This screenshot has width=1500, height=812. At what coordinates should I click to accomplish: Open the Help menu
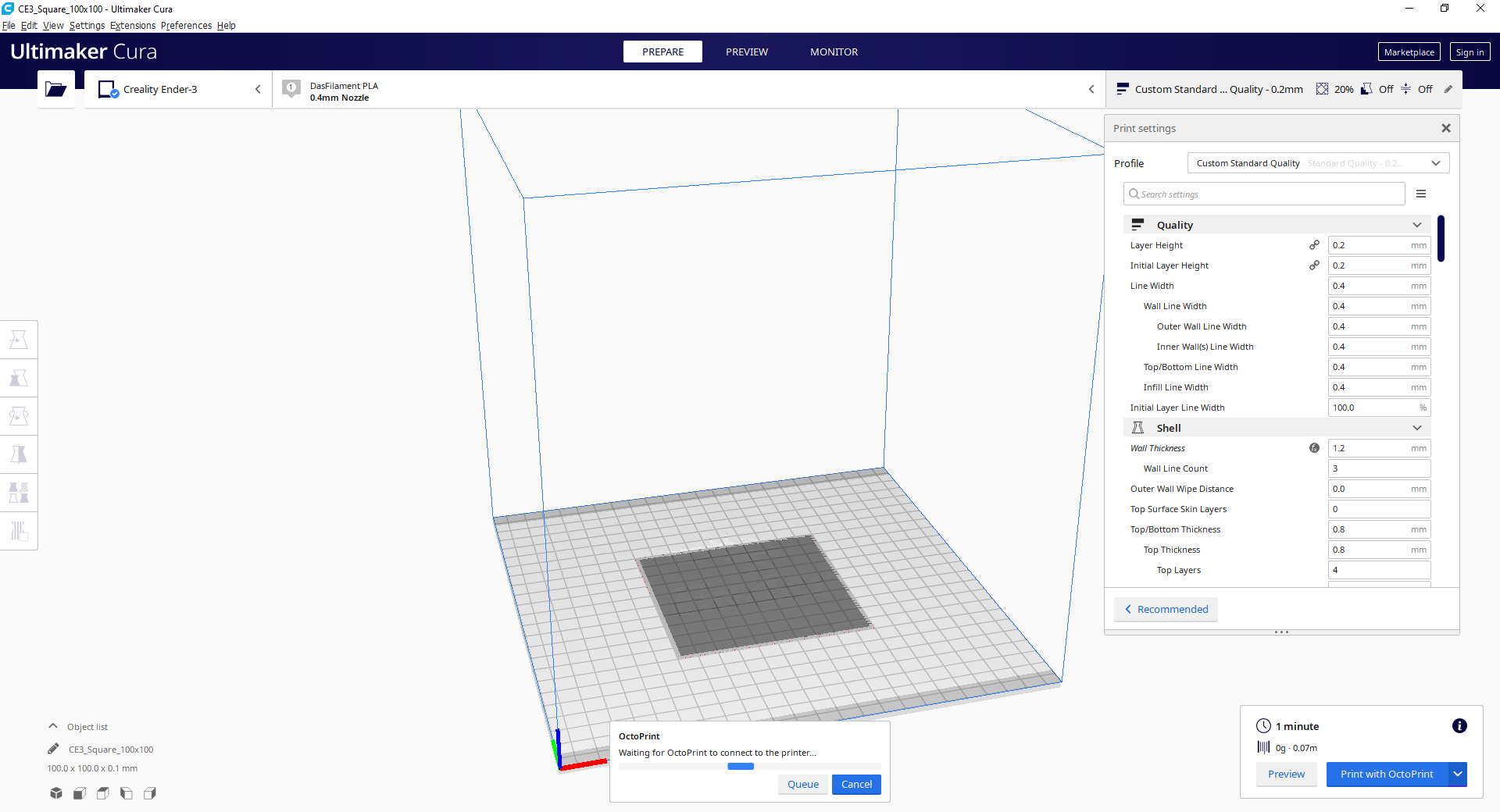click(x=226, y=25)
